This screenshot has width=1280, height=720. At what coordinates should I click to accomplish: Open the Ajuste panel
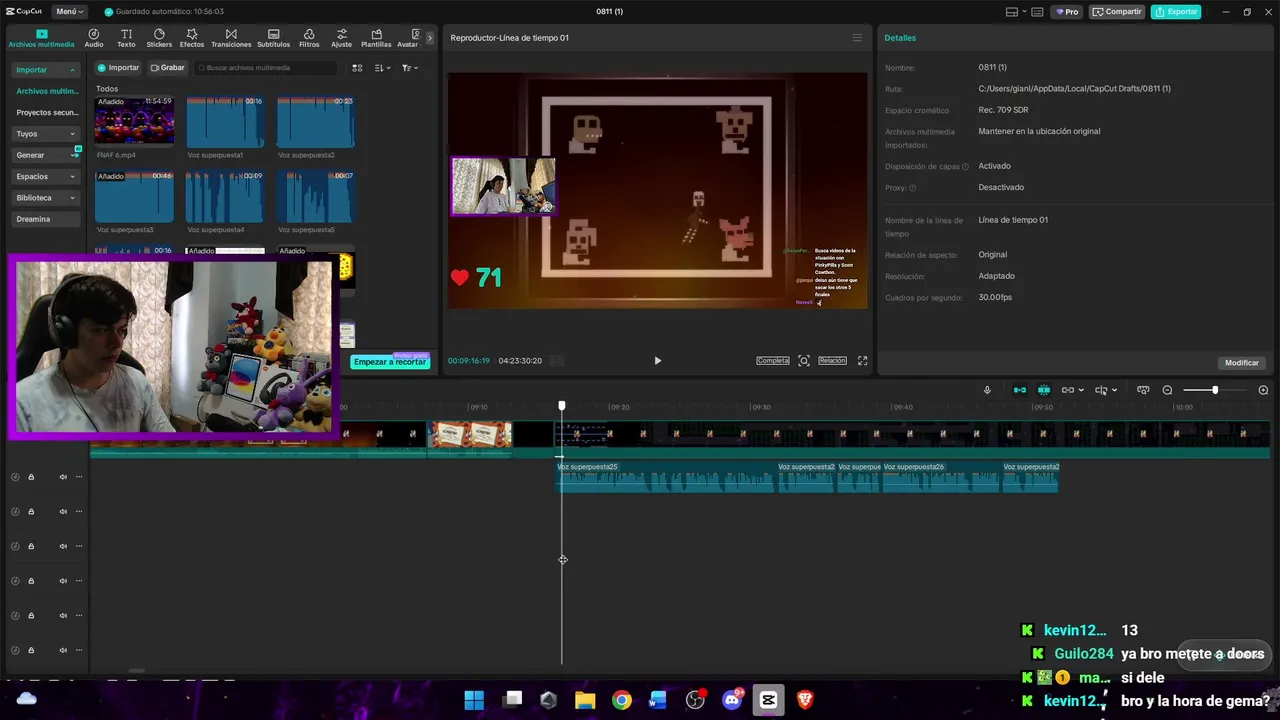pyautogui.click(x=342, y=38)
